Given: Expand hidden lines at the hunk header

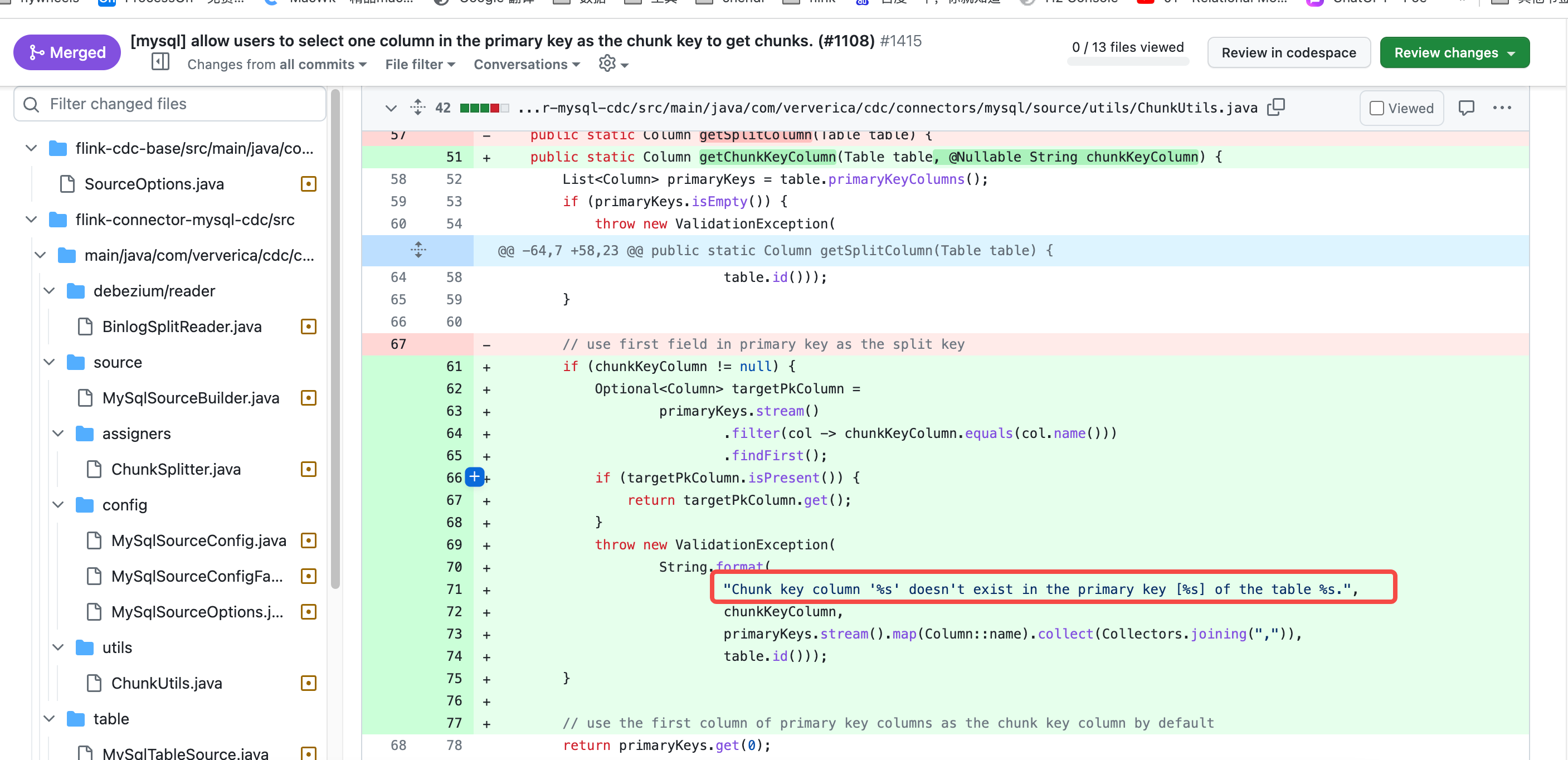Looking at the screenshot, I should coord(418,250).
